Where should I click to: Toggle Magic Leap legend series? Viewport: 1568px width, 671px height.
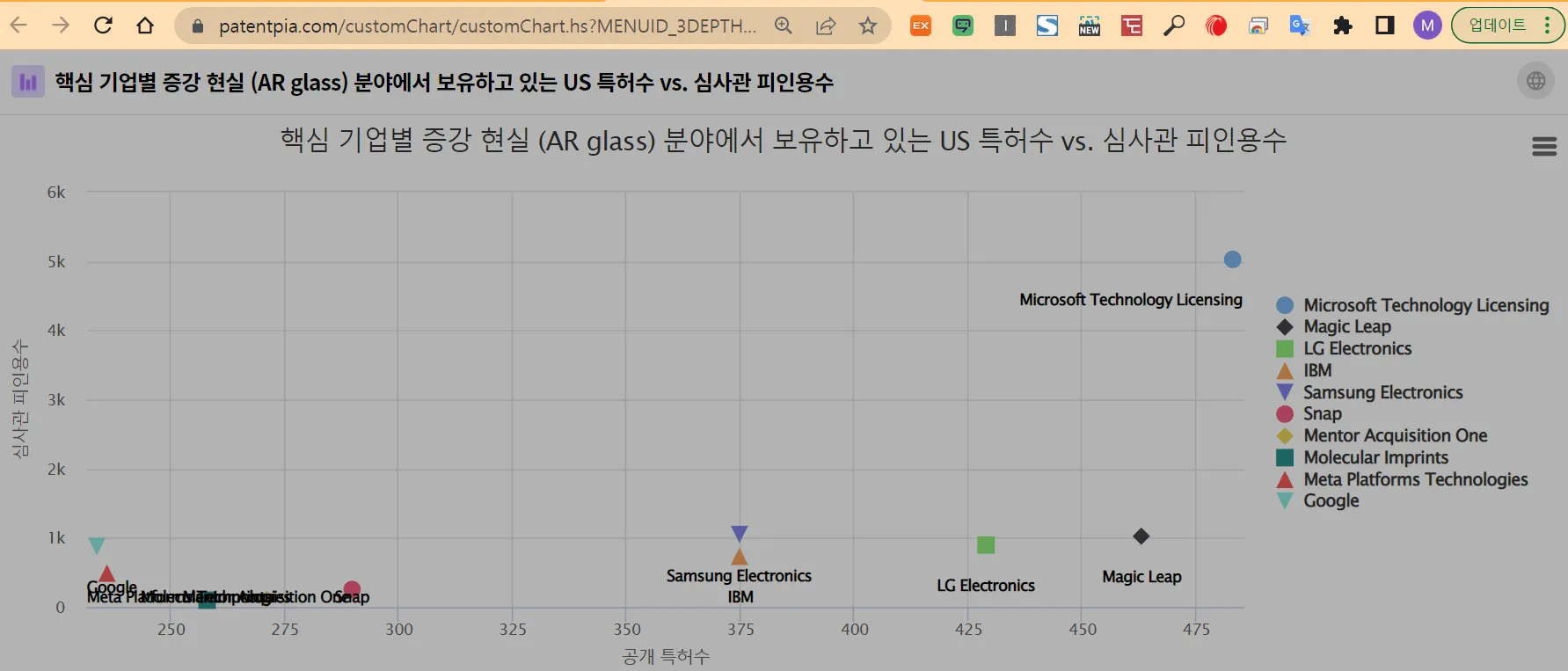coord(1333,326)
